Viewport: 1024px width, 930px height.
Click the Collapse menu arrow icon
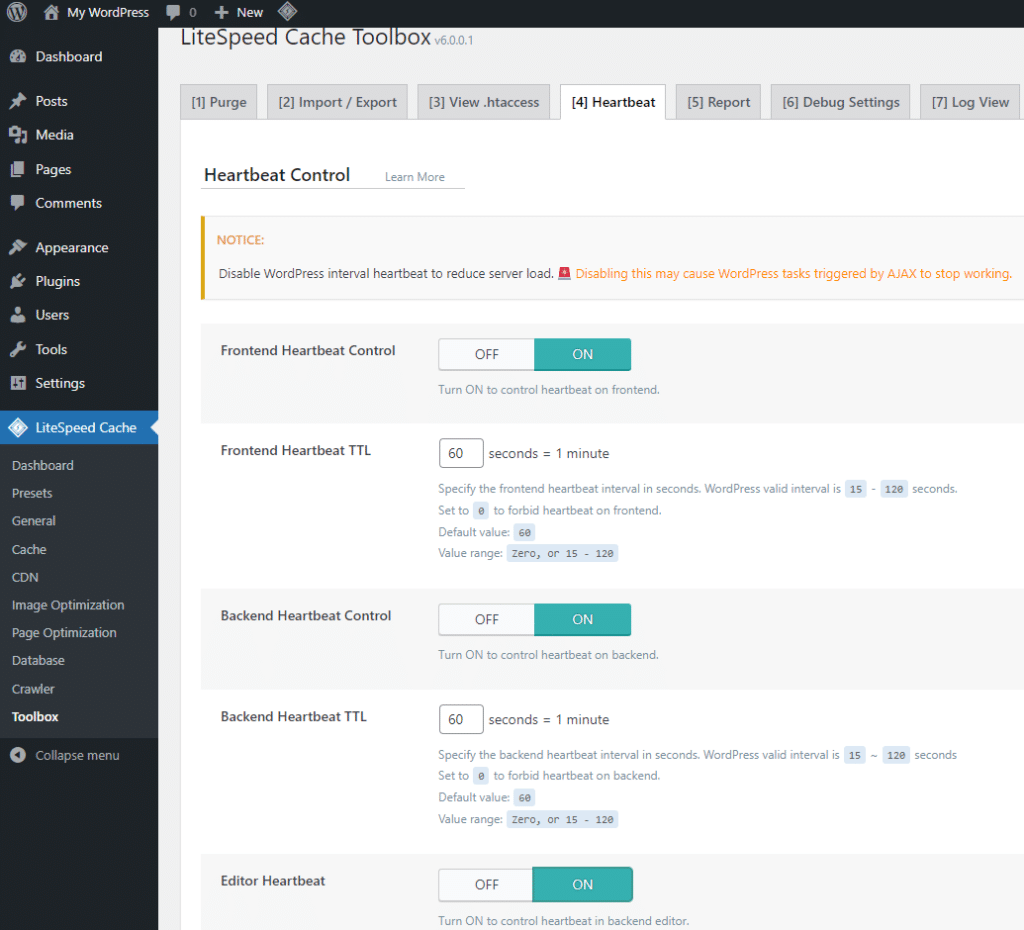coord(18,755)
